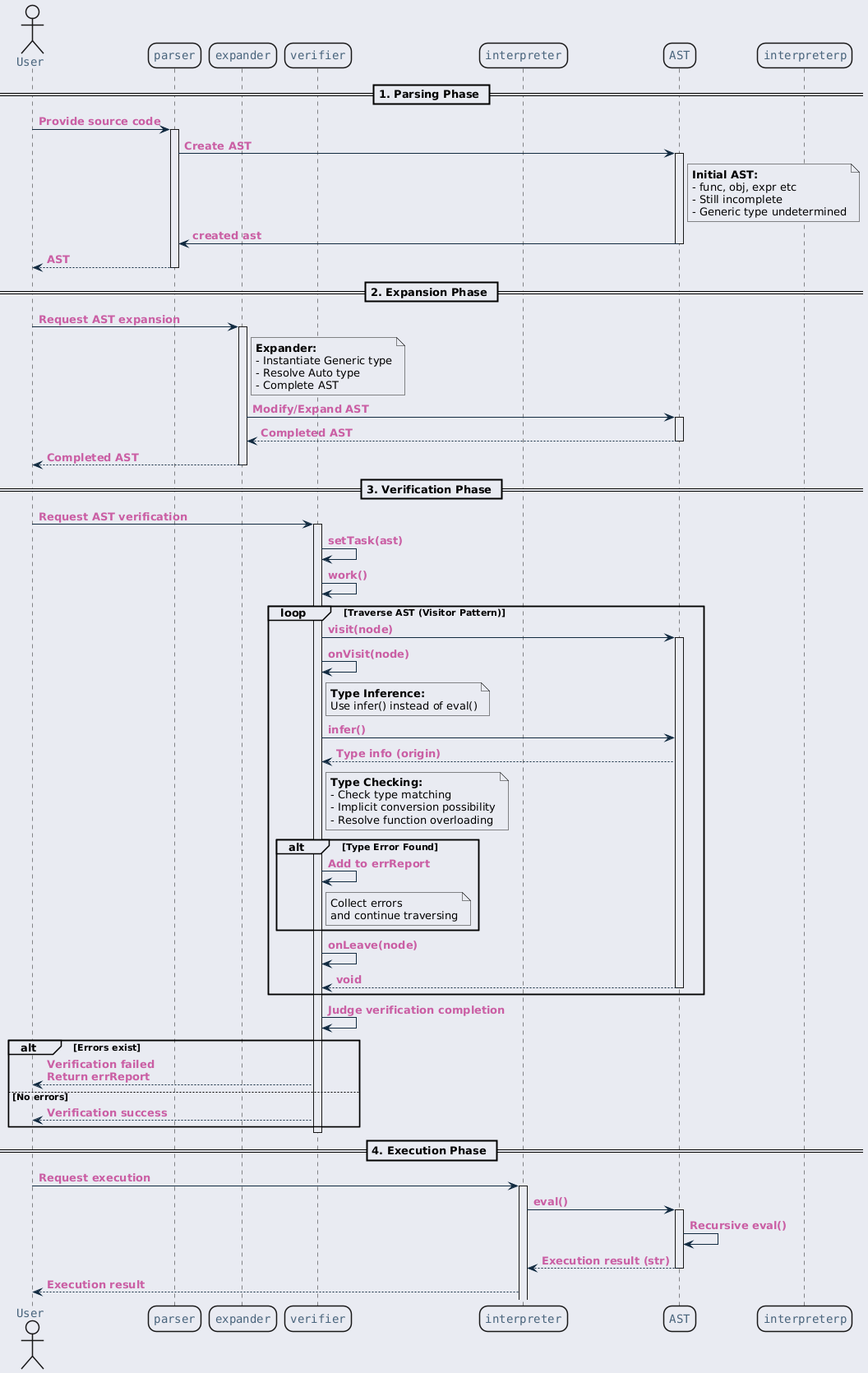Click the '4. Execution Phase' divider label
The image size is (868, 1373).
tap(432, 1151)
